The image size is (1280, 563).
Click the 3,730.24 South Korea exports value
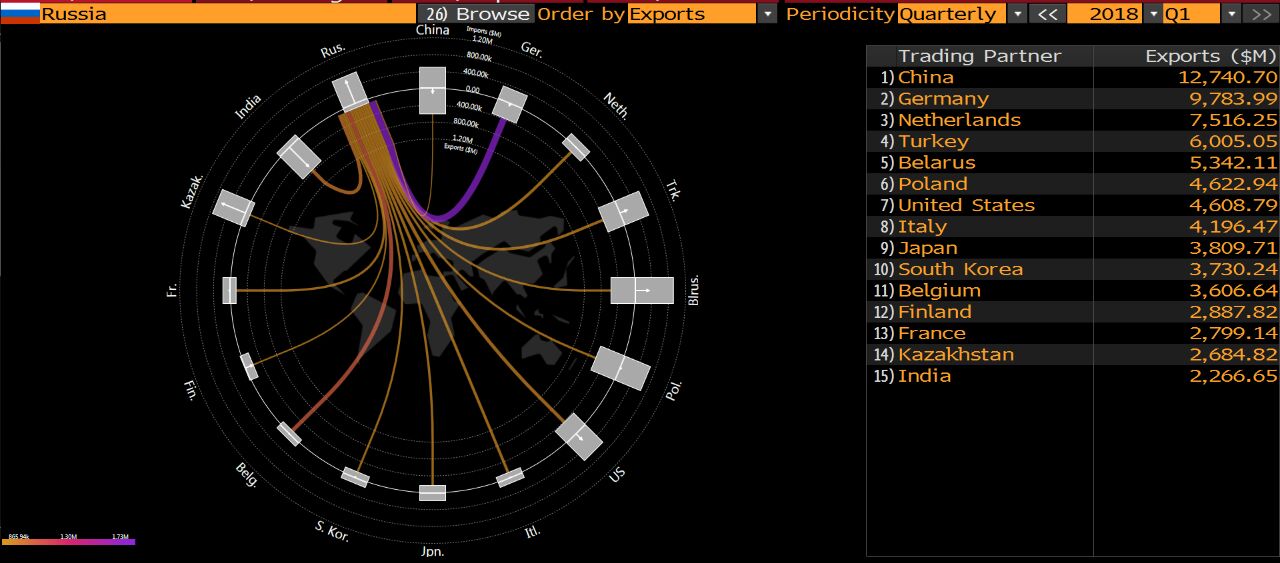[x=1233, y=269]
